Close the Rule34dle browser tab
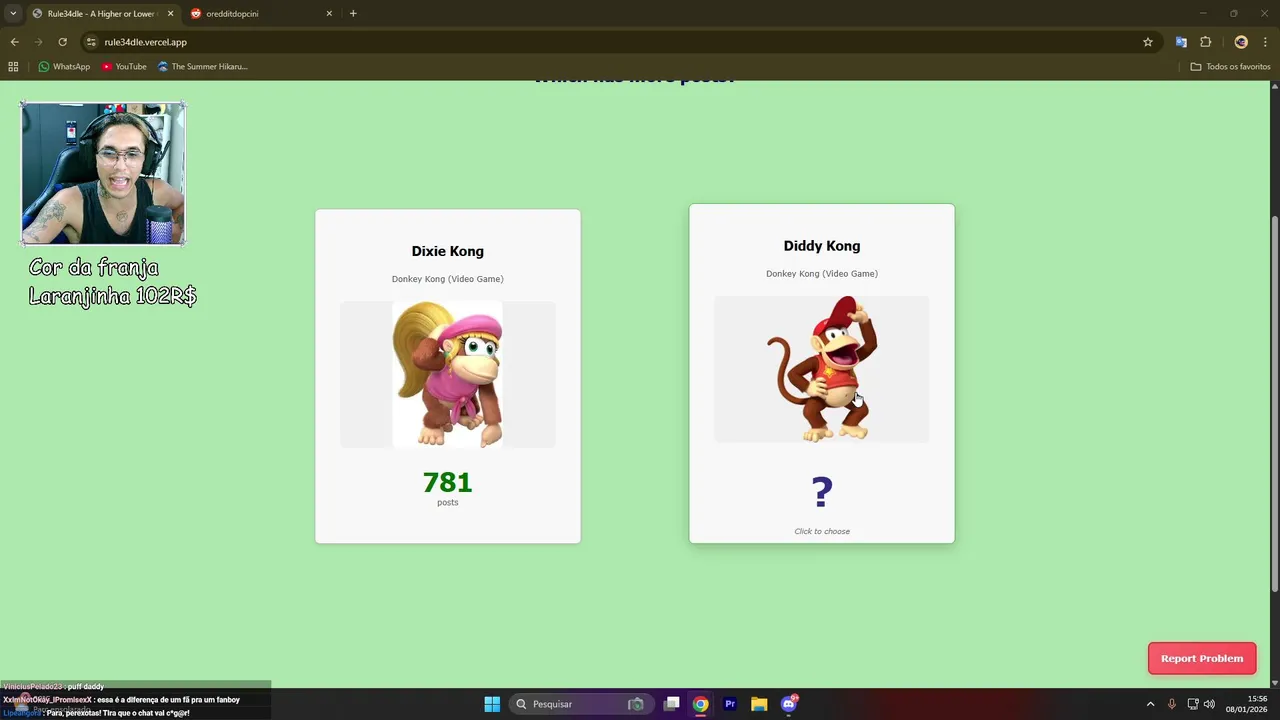This screenshot has width=1280, height=720. (x=170, y=13)
